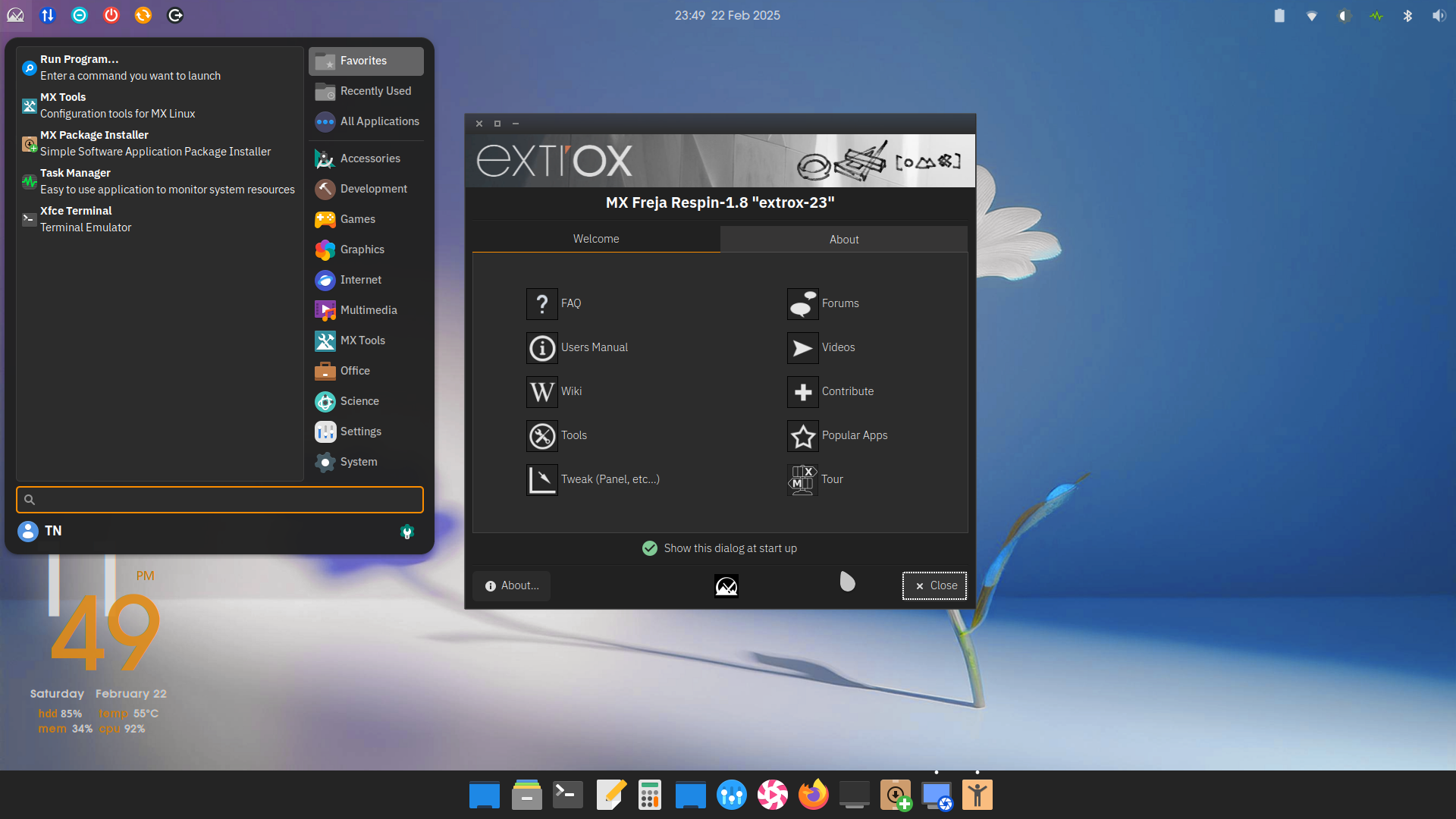The width and height of the screenshot is (1456, 819).
Task: Open the calculator in the dock
Action: pyautogui.click(x=649, y=795)
